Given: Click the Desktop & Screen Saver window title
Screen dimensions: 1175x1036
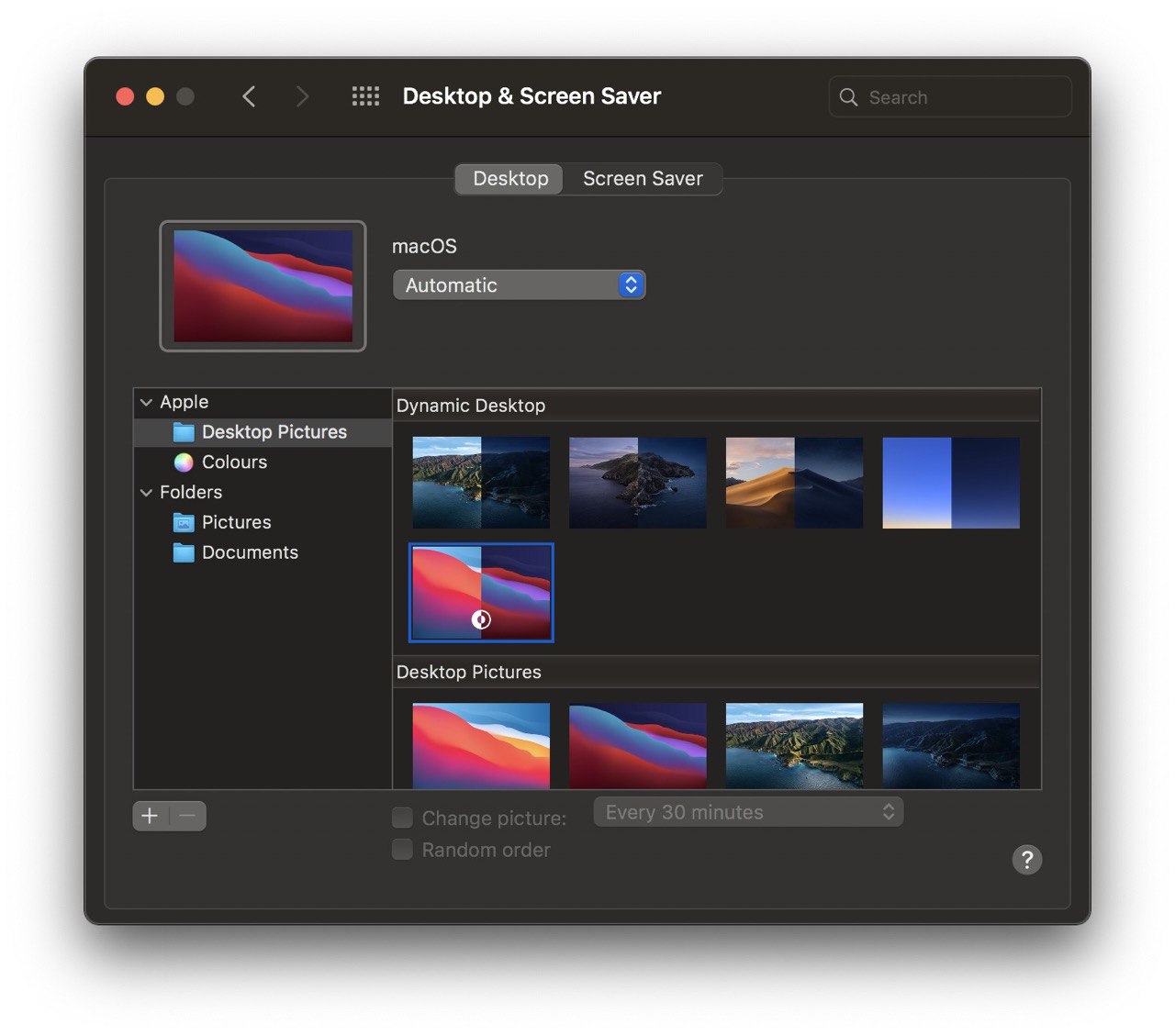Looking at the screenshot, I should pyautogui.click(x=532, y=96).
